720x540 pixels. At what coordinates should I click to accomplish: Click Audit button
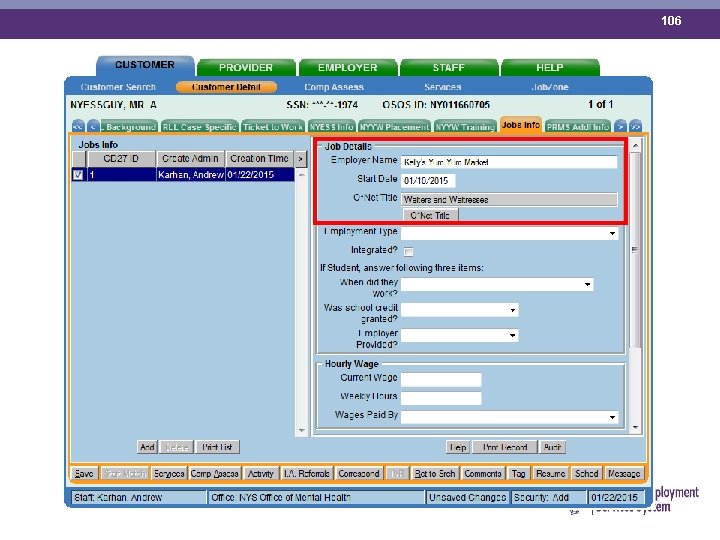point(552,447)
